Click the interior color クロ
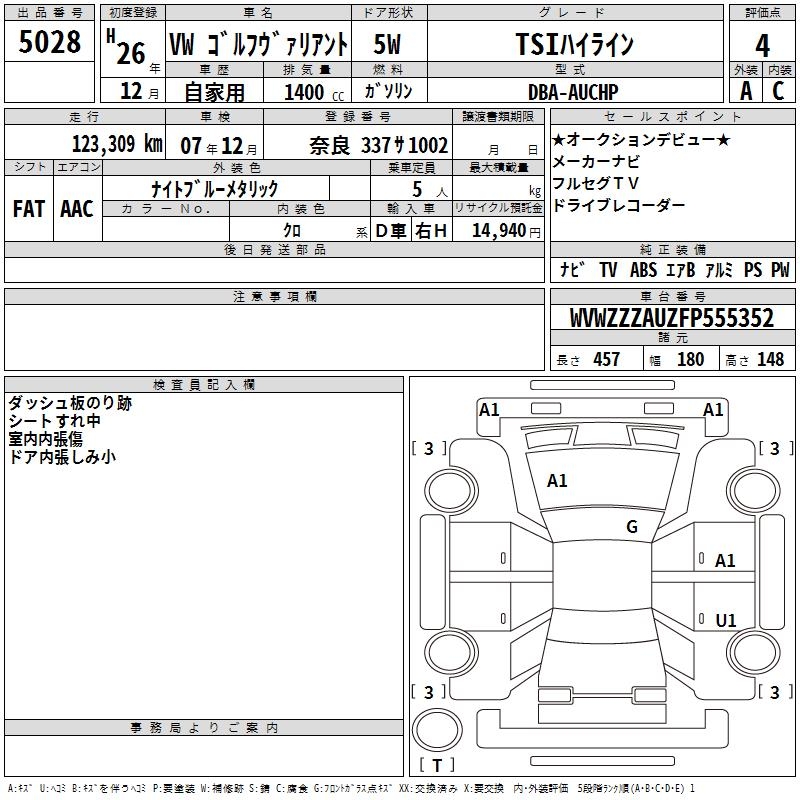 point(292,230)
